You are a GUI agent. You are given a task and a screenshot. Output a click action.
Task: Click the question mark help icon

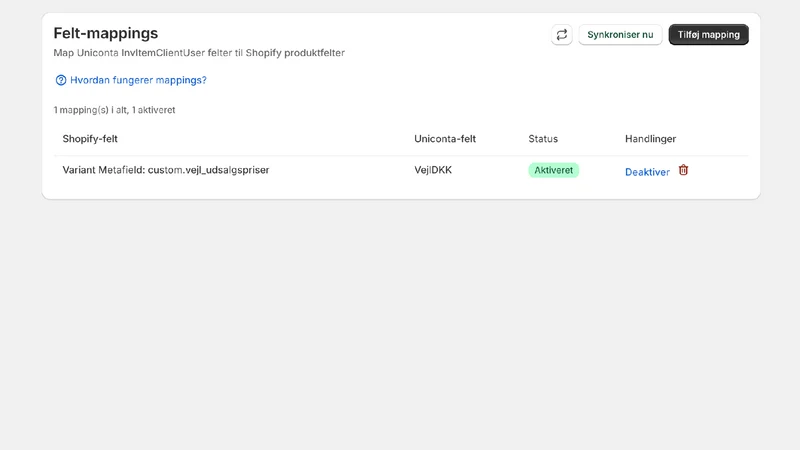coord(61,80)
